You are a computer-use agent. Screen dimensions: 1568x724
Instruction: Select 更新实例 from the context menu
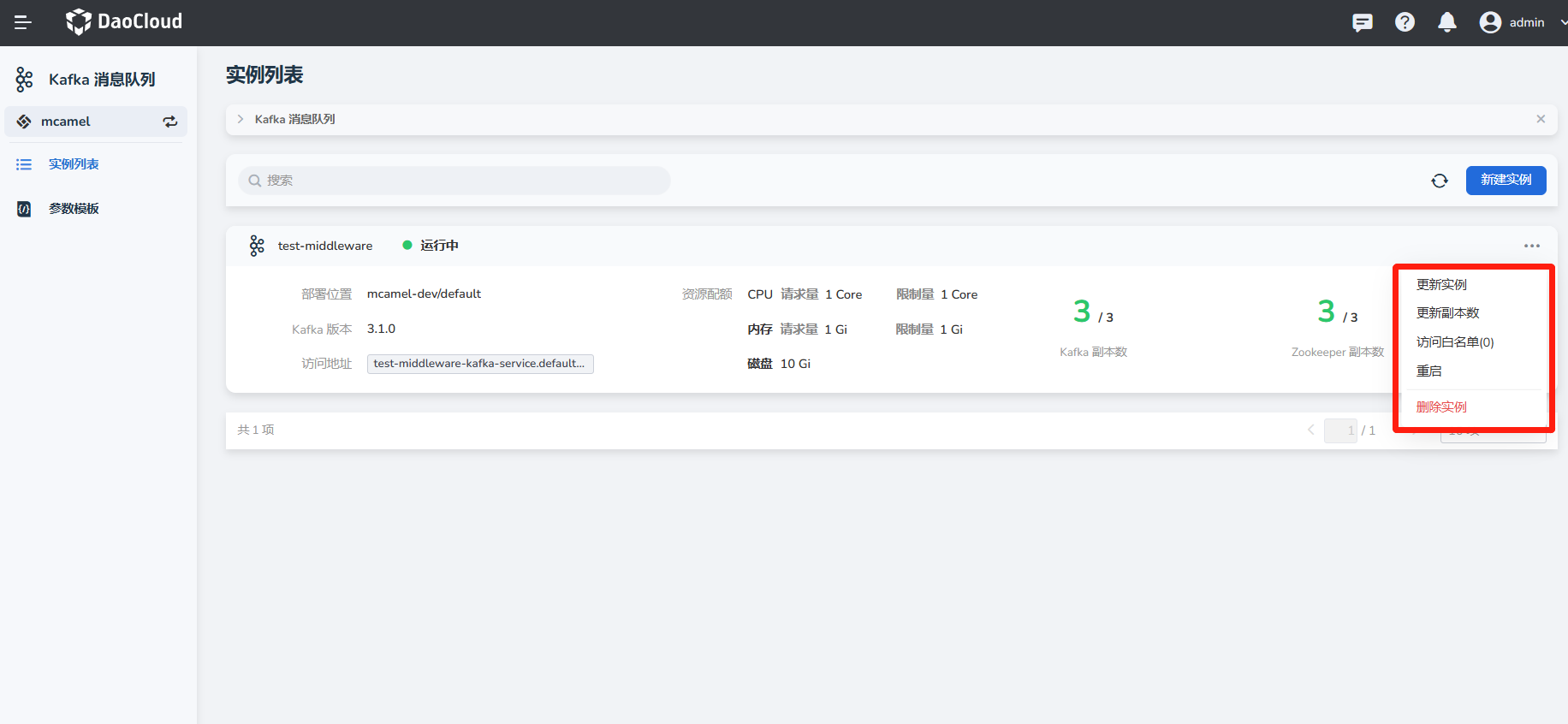point(1441,285)
